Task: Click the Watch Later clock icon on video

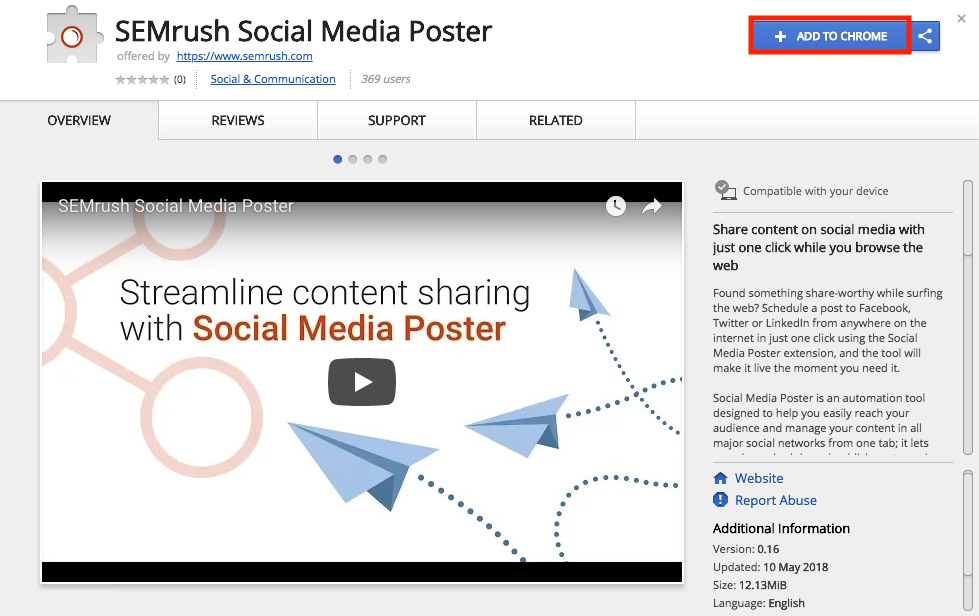Action: click(616, 206)
